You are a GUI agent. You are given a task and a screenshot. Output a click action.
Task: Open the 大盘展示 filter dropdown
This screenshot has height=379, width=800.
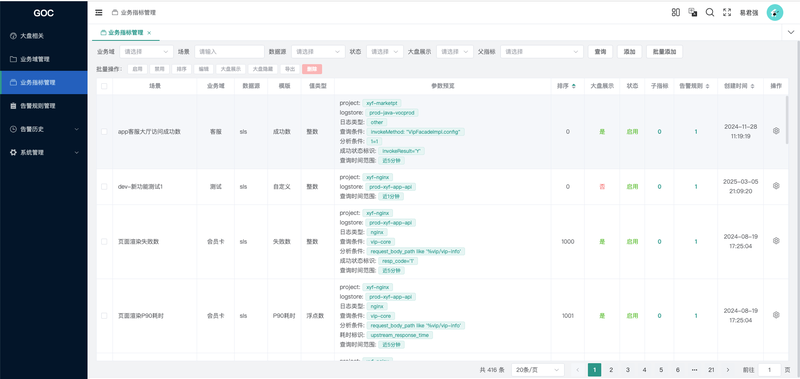pos(455,52)
